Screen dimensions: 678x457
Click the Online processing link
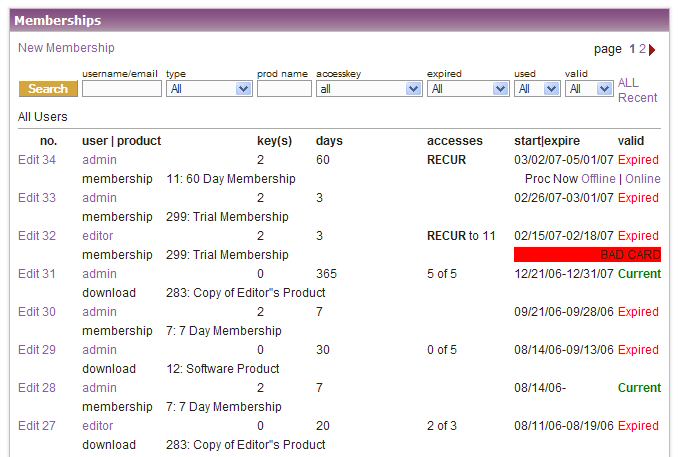pos(643,179)
